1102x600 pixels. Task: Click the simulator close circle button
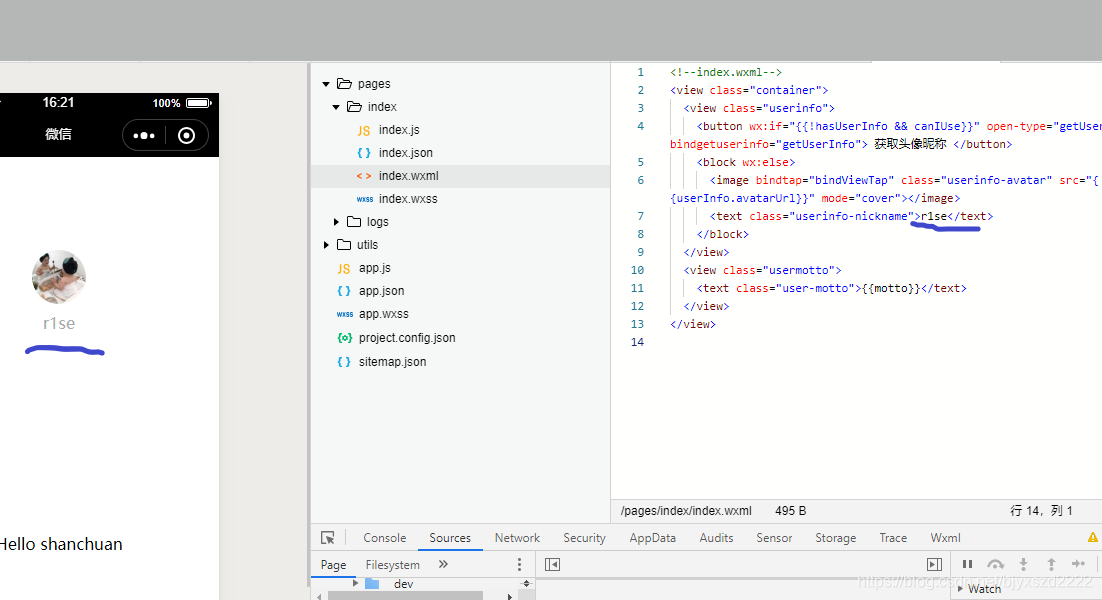click(x=186, y=136)
